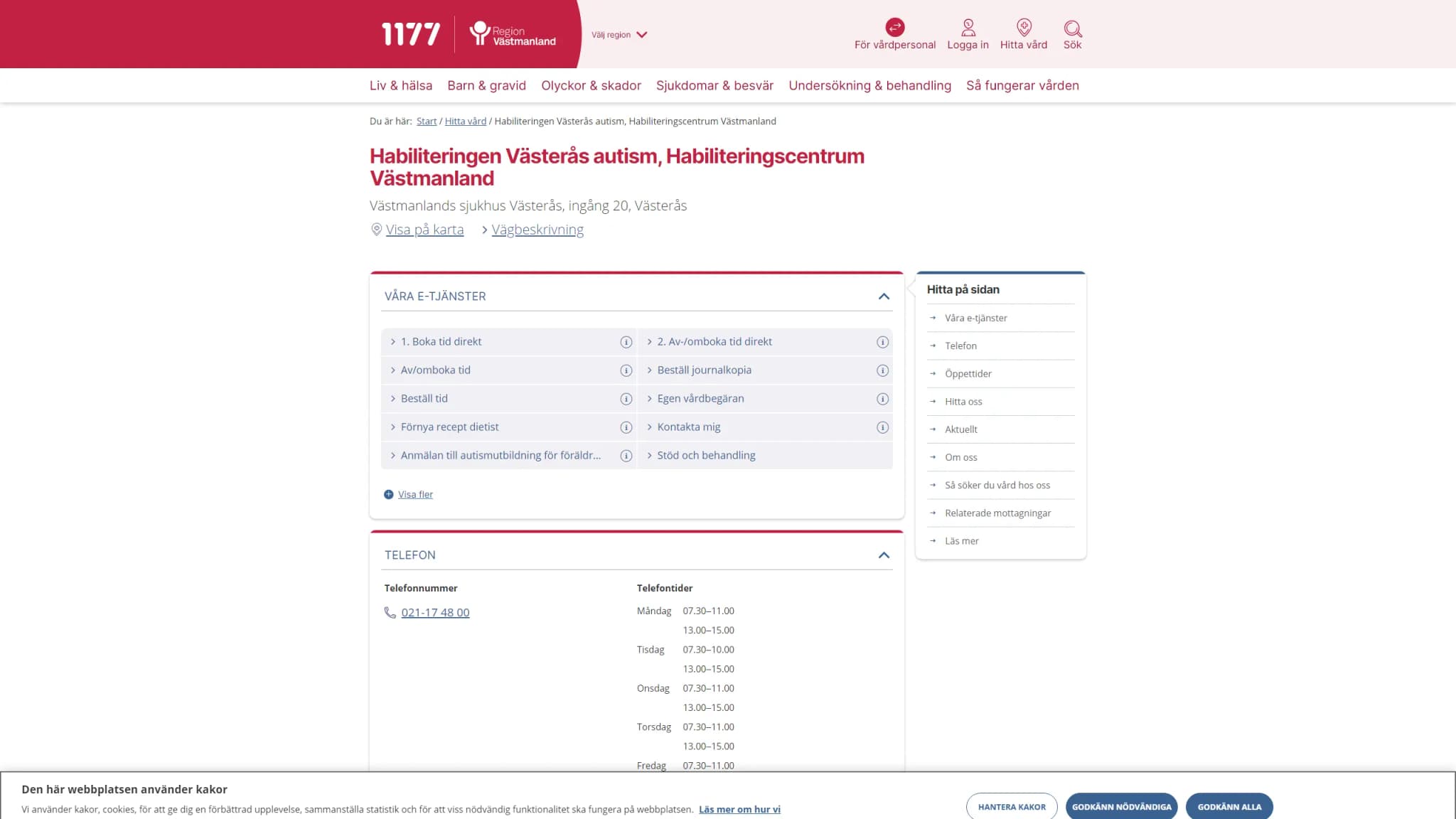
Task: Open Sjukdomar & besvär menu
Action: coord(714,85)
